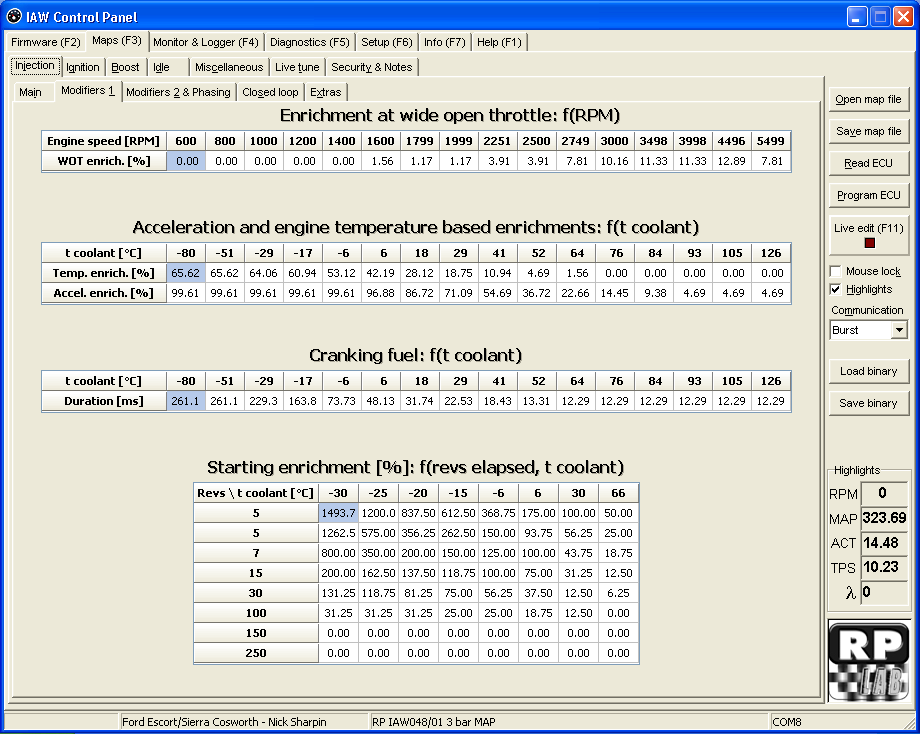
Task: Click the COM8 status bar entry
Action: tap(787, 722)
